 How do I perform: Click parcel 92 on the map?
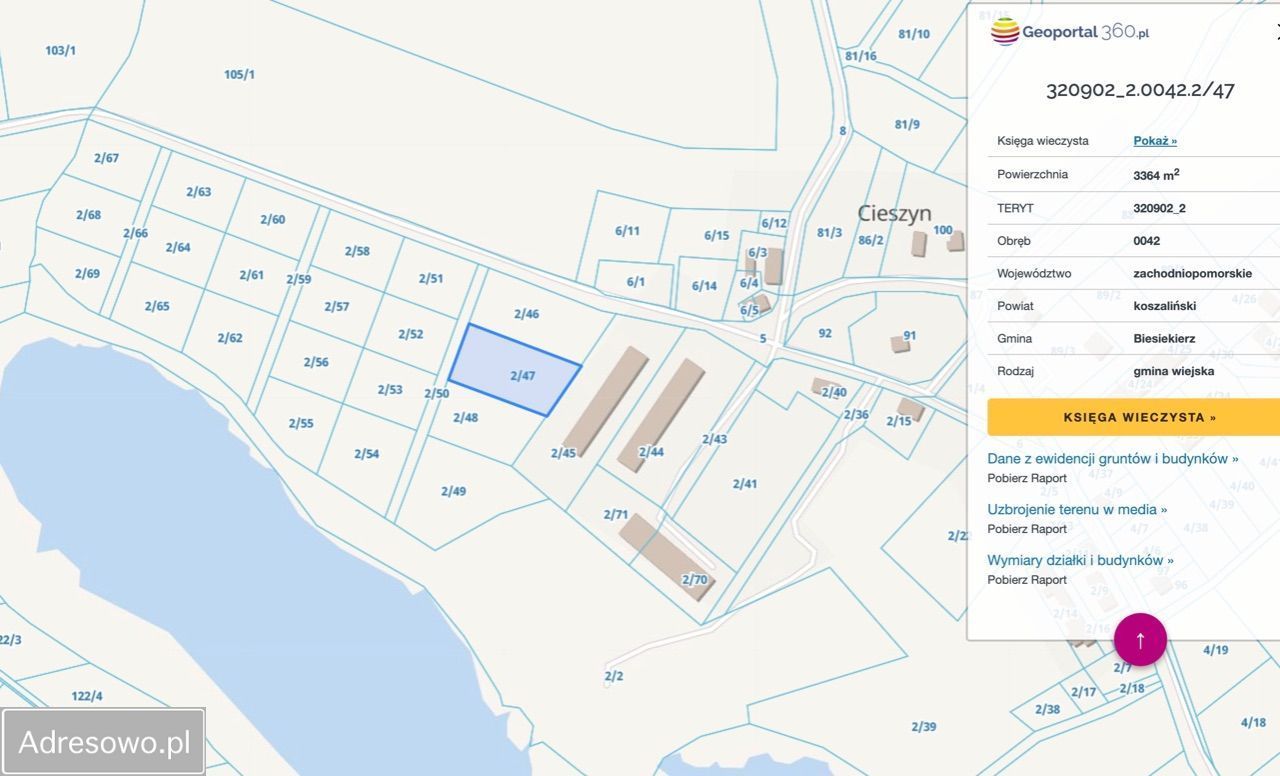(x=825, y=333)
